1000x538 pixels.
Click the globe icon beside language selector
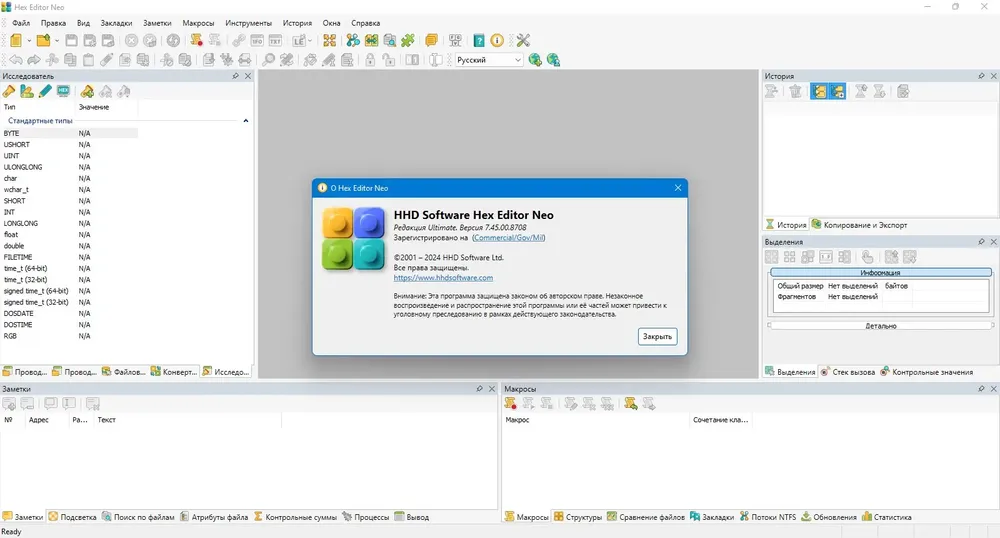pos(535,60)
